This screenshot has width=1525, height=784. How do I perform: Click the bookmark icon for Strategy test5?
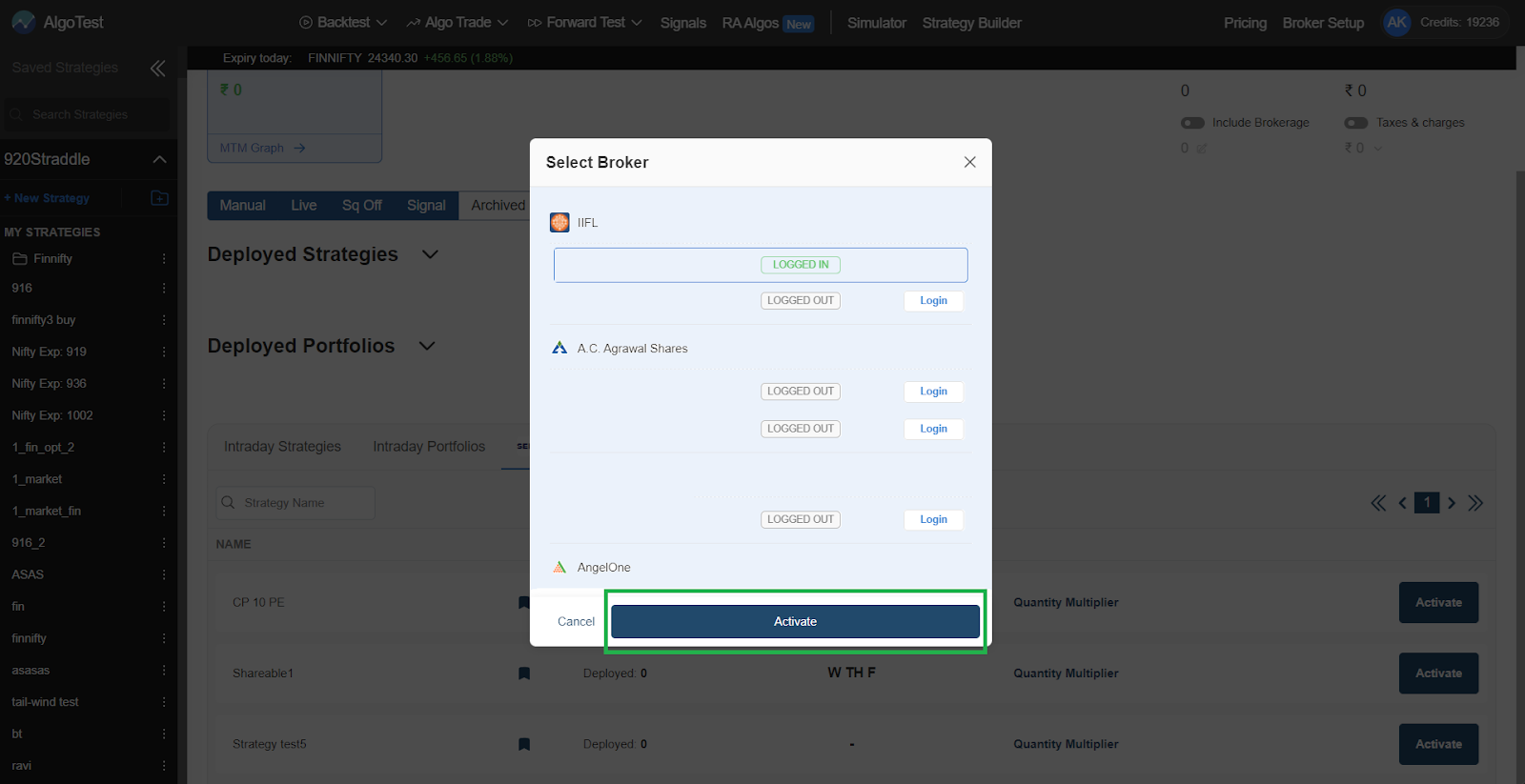pos(524,745)
